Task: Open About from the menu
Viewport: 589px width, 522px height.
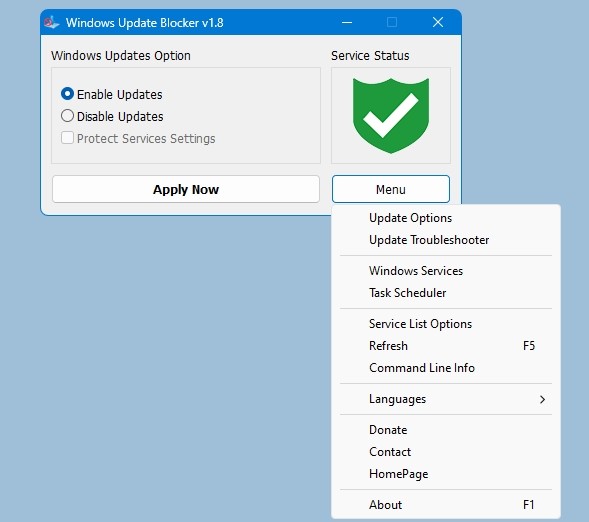Action: (446, 505)
